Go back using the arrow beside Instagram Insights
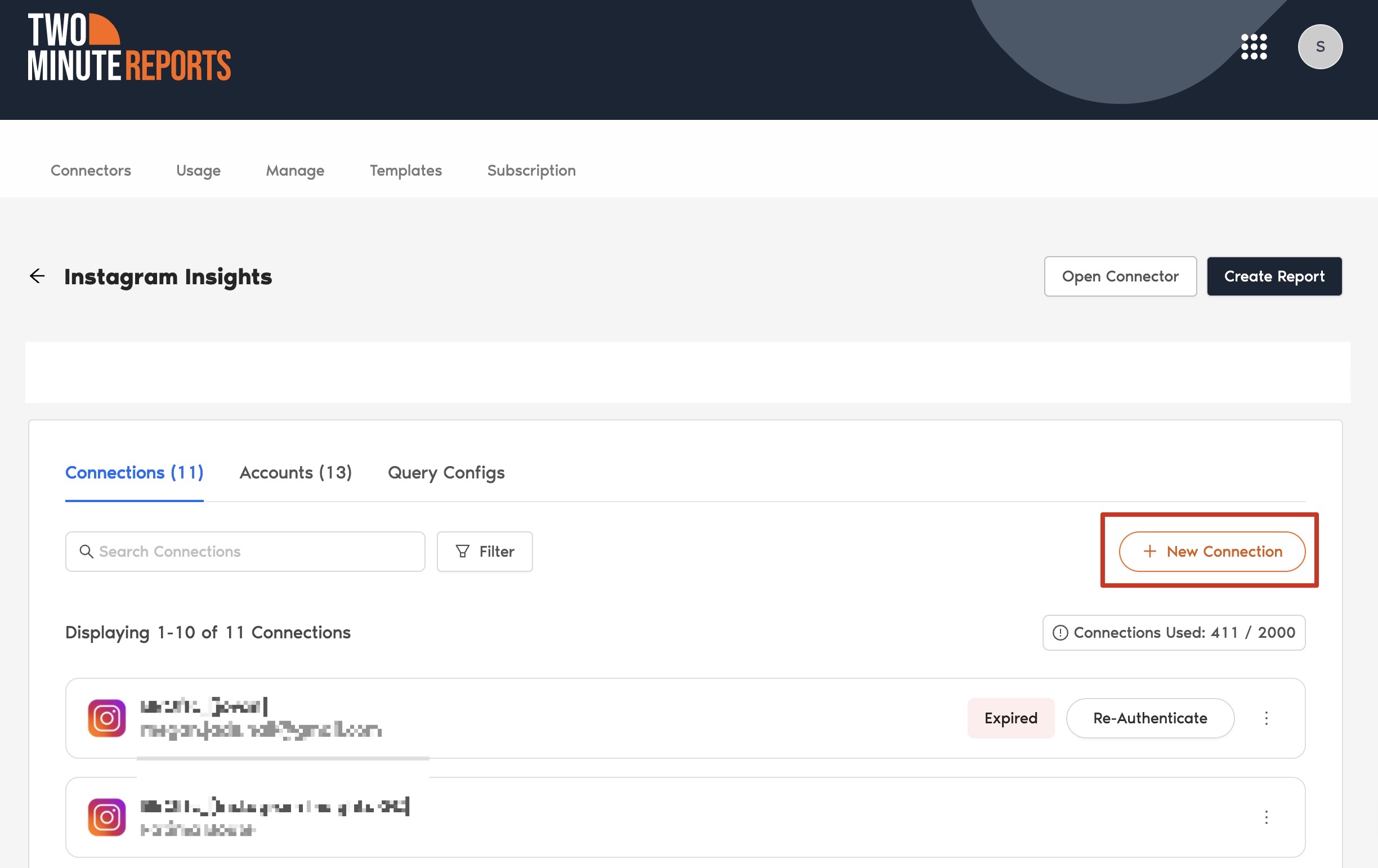 point(37,276)
